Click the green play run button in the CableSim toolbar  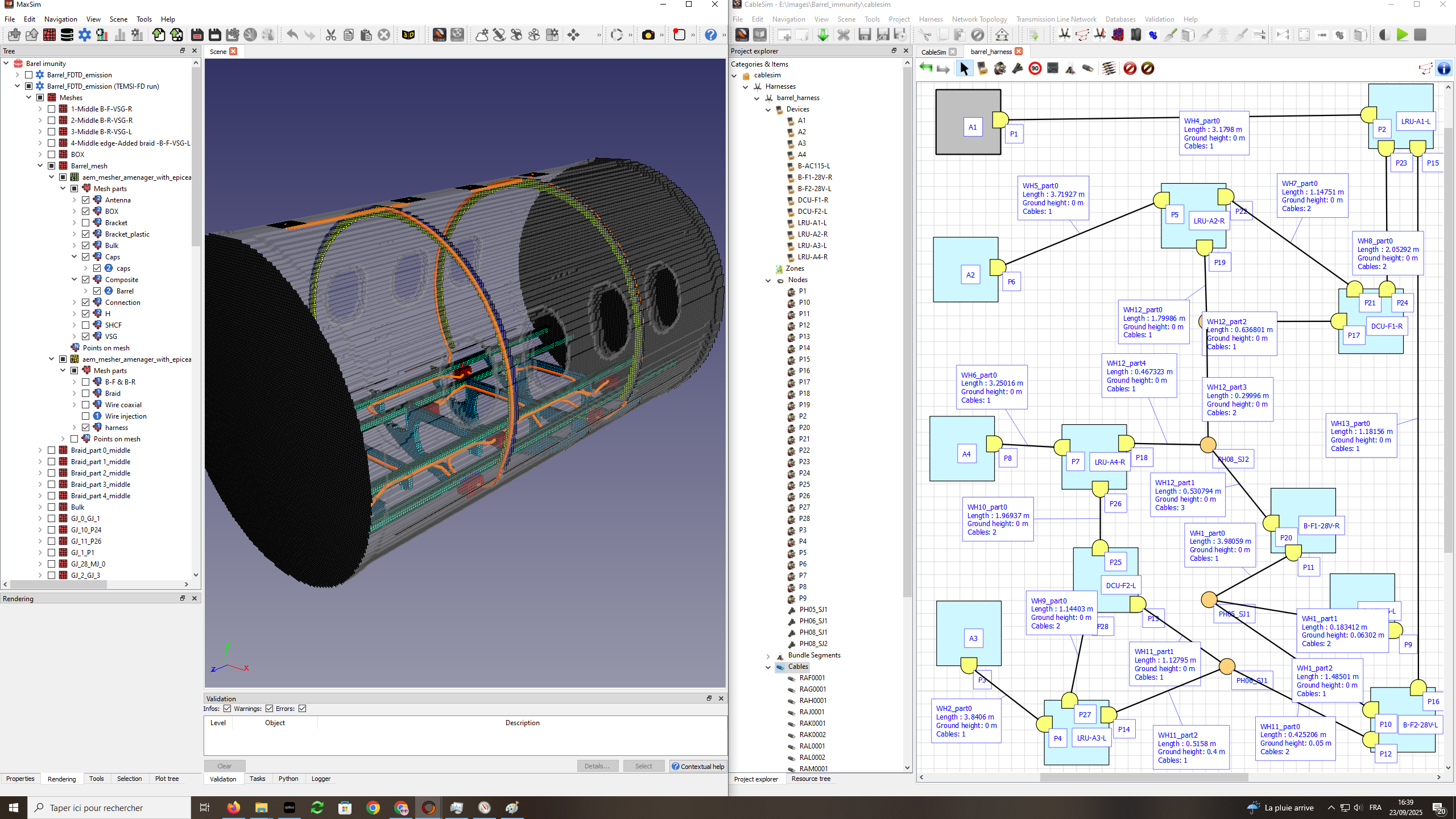coord(1403,35)
